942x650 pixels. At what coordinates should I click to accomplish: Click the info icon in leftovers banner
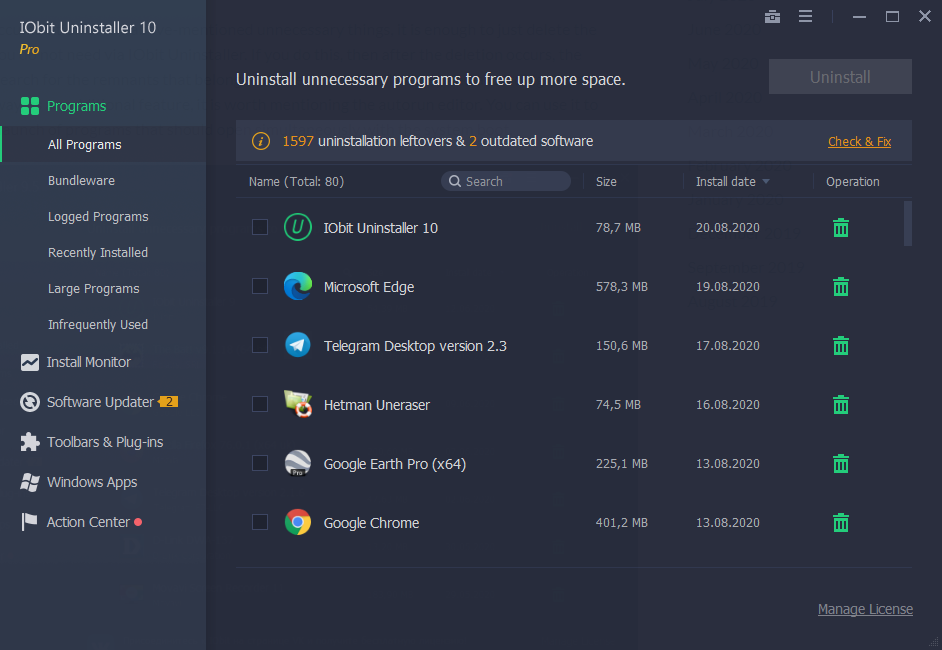pyautogui.click(x=261, y=141)
